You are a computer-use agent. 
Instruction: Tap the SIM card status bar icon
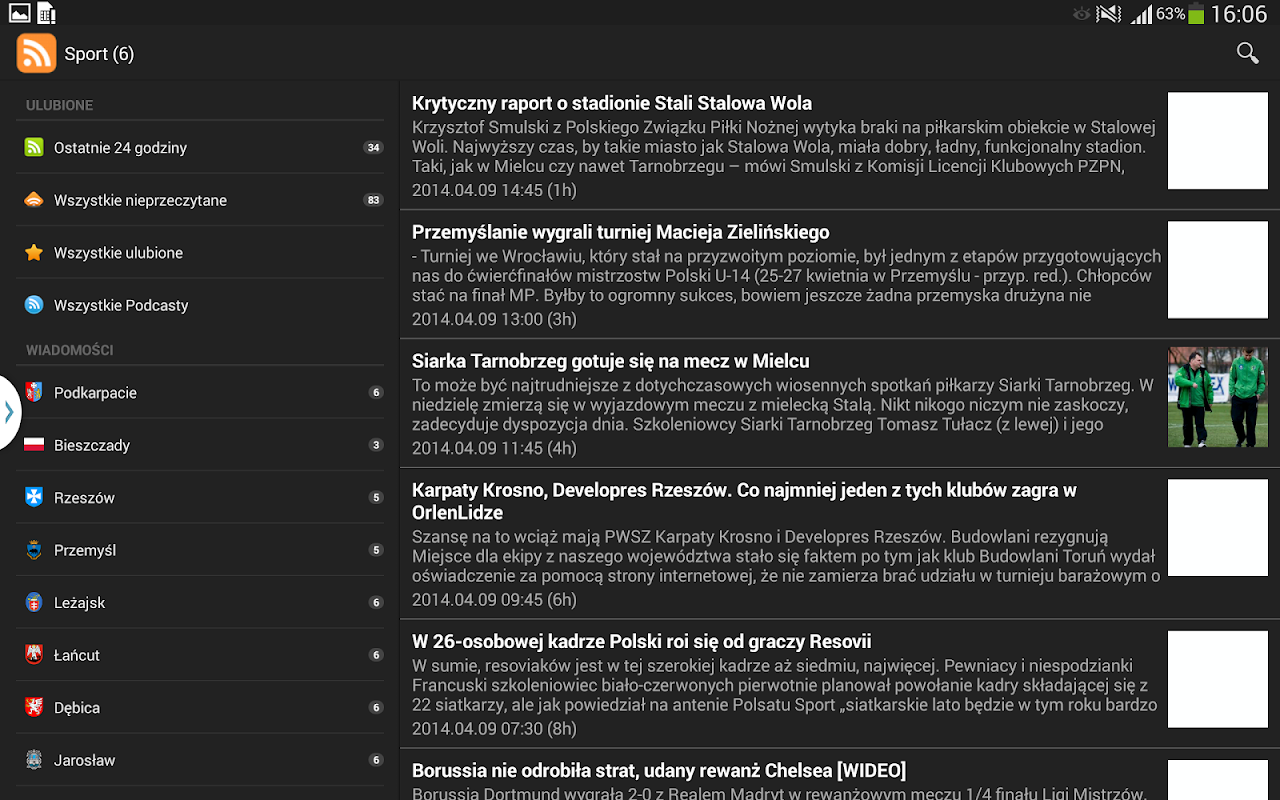(x=46, y=14)
